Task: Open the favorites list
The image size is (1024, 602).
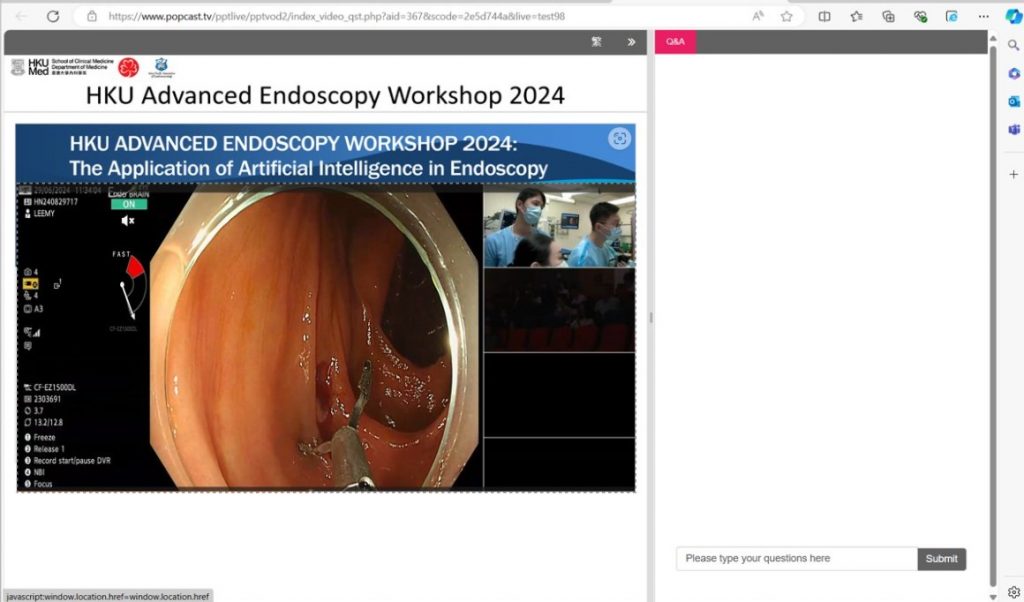Action: [857, 16]
